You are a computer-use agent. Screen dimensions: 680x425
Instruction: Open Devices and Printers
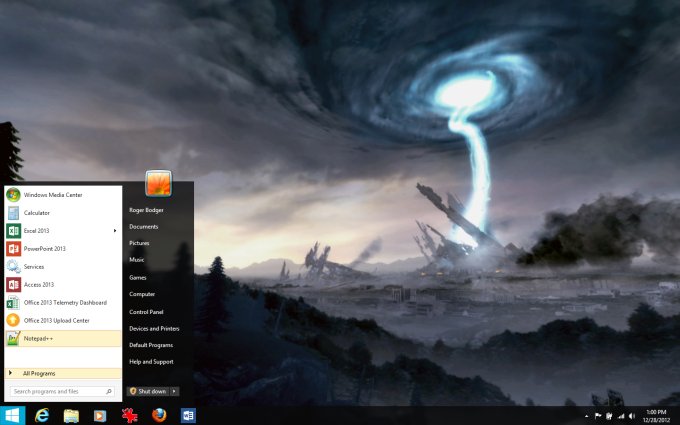[x=154, y=328]
